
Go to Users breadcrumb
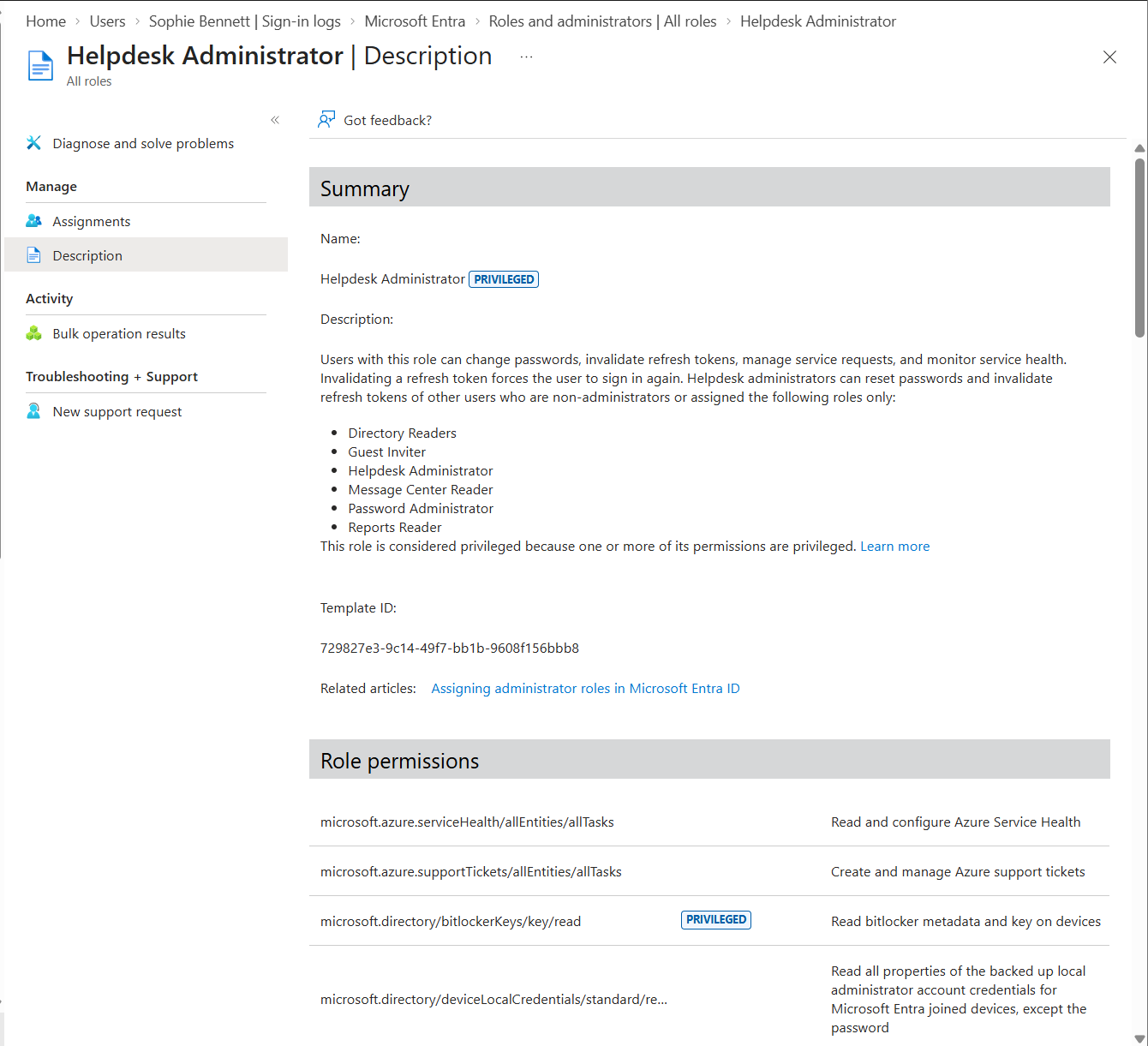click(x=107, y=21)
